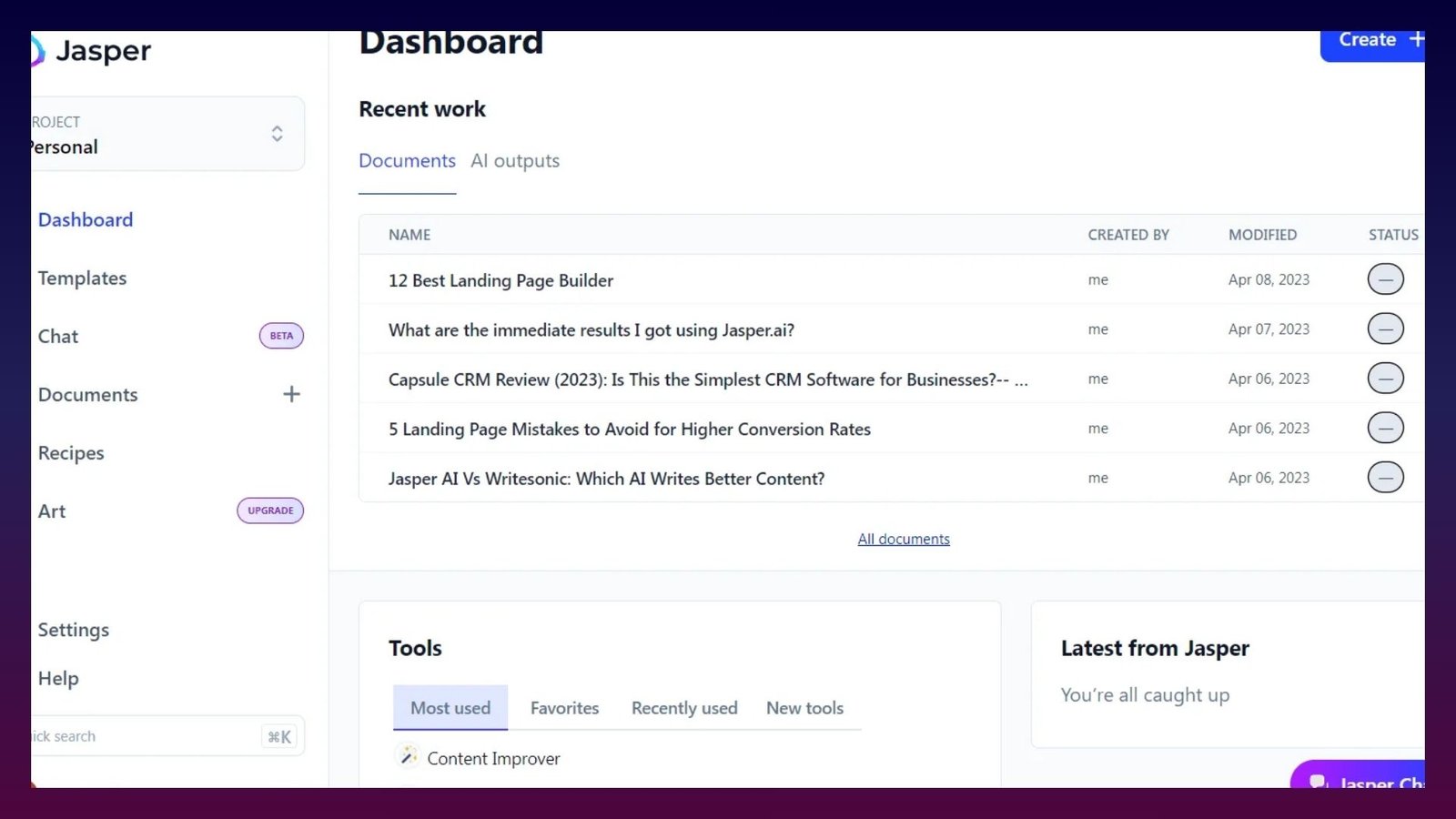Open All documents link
The image size is (1456, 819).
[x=903, y=538]
